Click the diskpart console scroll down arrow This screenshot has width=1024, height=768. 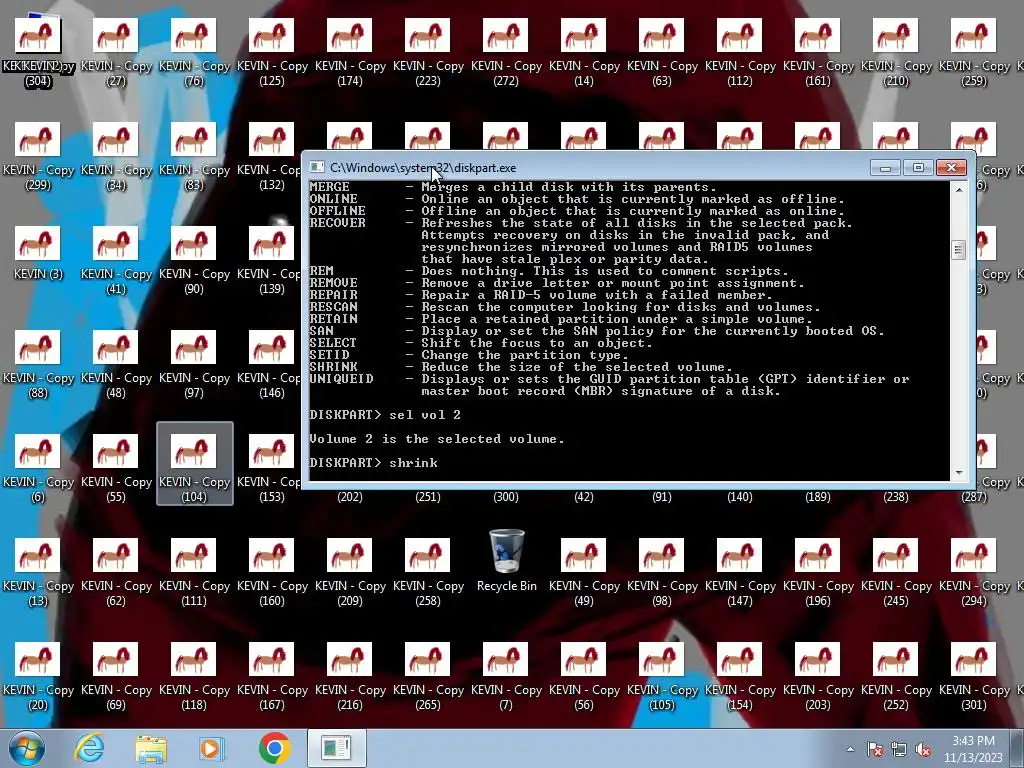click(x=959, y=472)
